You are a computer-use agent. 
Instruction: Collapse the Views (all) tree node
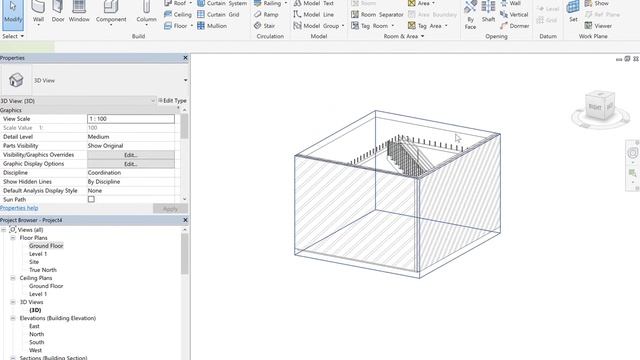(4, 230)
